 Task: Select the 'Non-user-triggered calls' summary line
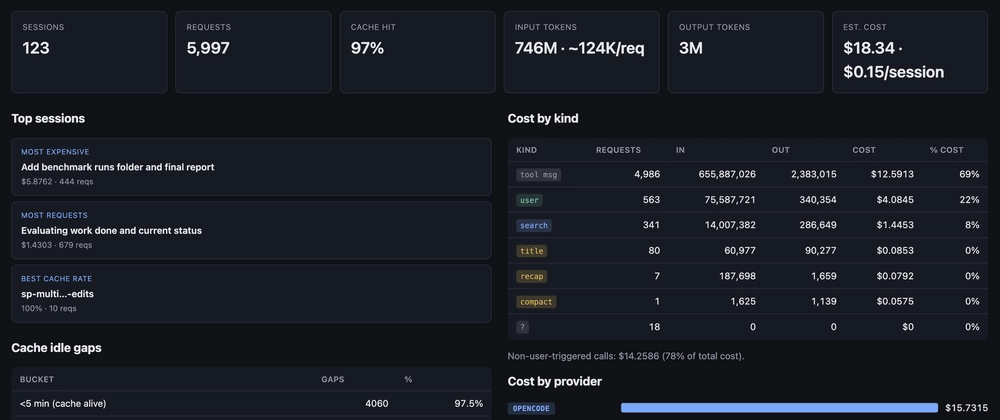(626, 356)
